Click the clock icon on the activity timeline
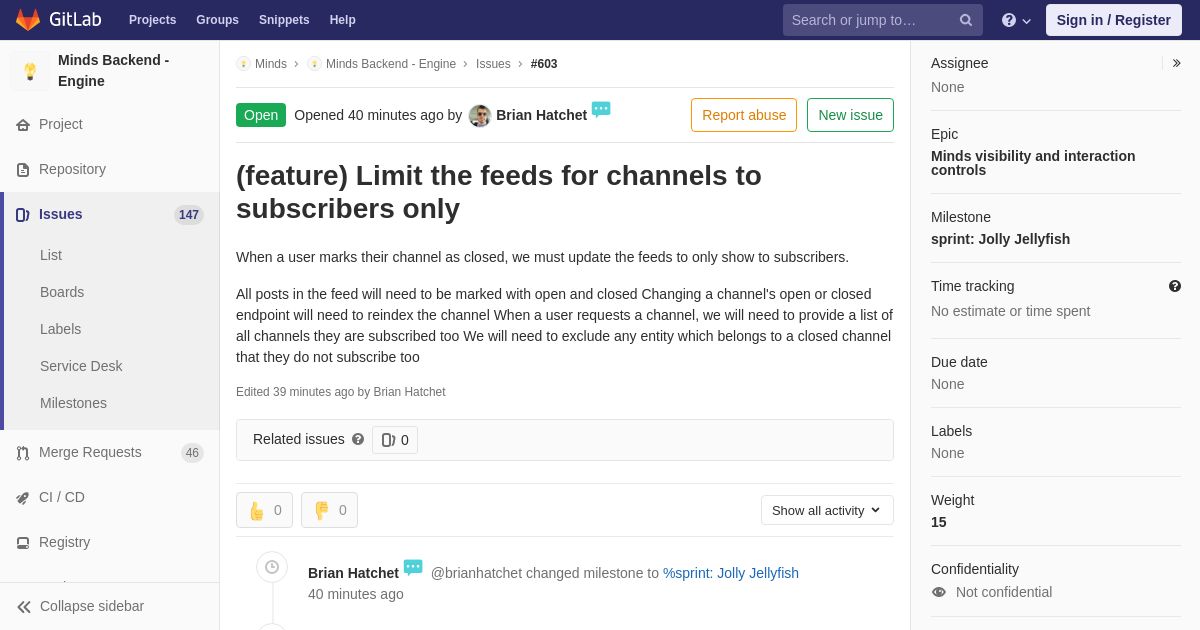The width and height of the screenshot is (1200, 630). click(272, 567)
